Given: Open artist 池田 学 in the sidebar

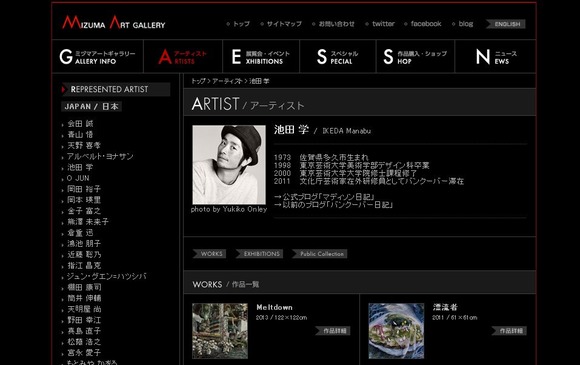Looking at the screenshot, I should tap(80, 168).
